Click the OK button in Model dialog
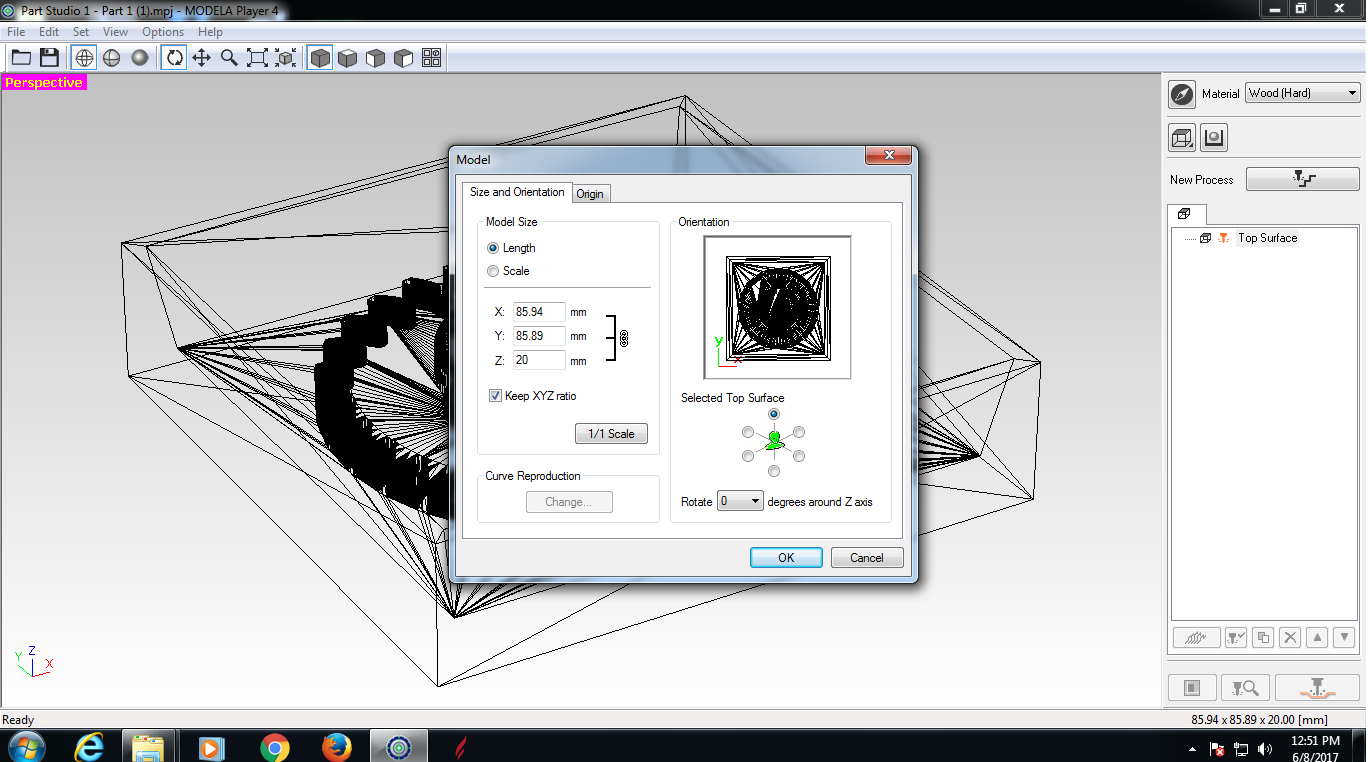Screen dimensions: 1368x762 coord(786,558)
